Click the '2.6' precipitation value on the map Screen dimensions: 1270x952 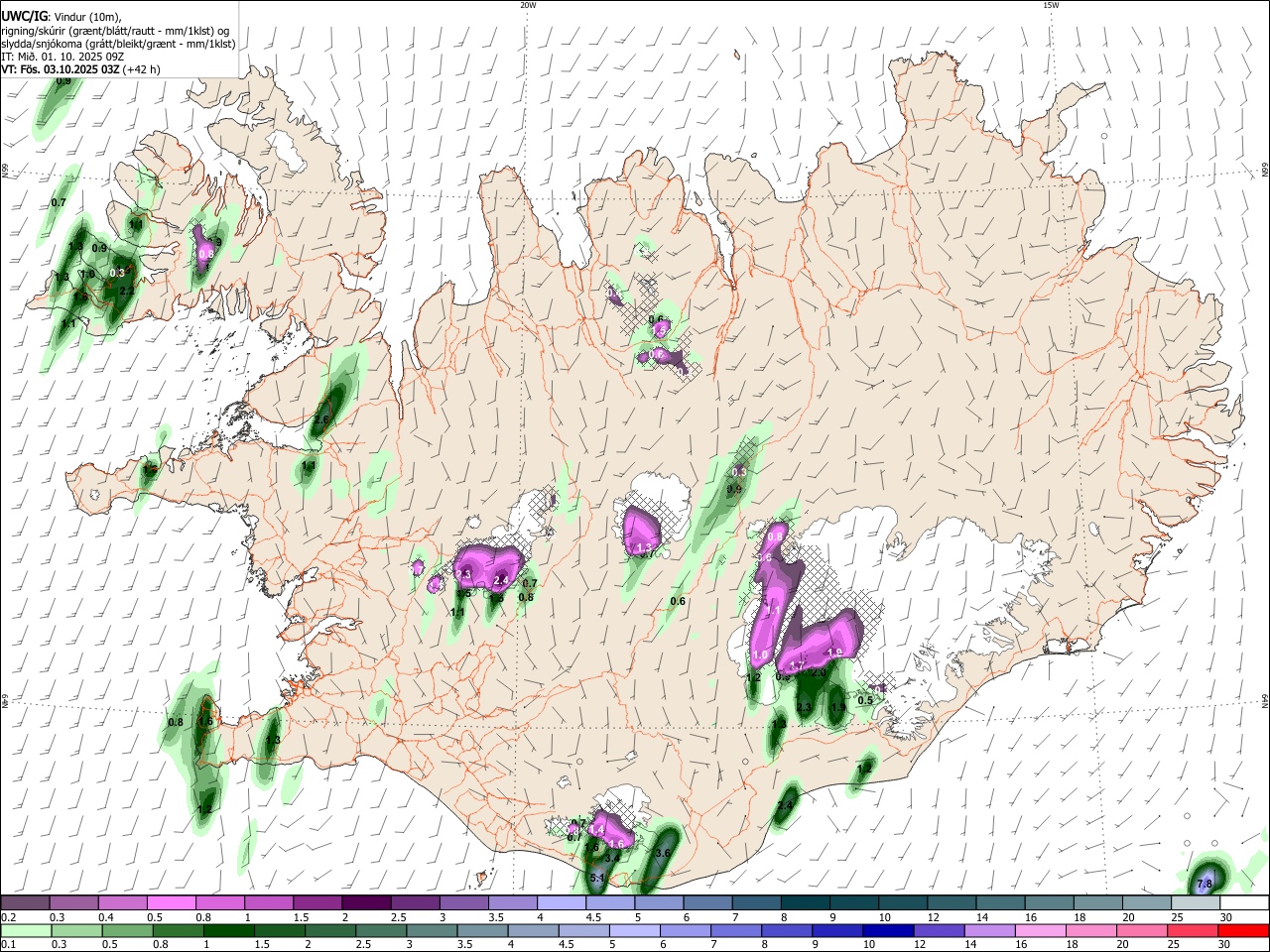[321, 419]
